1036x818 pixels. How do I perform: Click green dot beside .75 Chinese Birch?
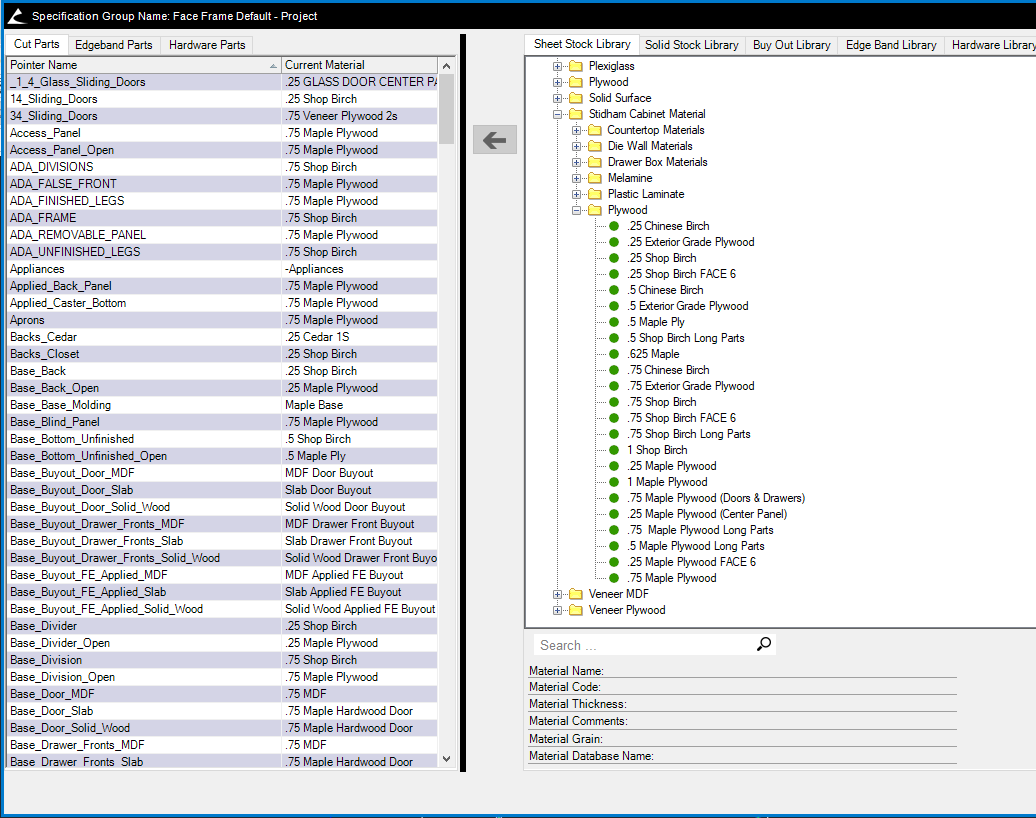tap(614, 370)
